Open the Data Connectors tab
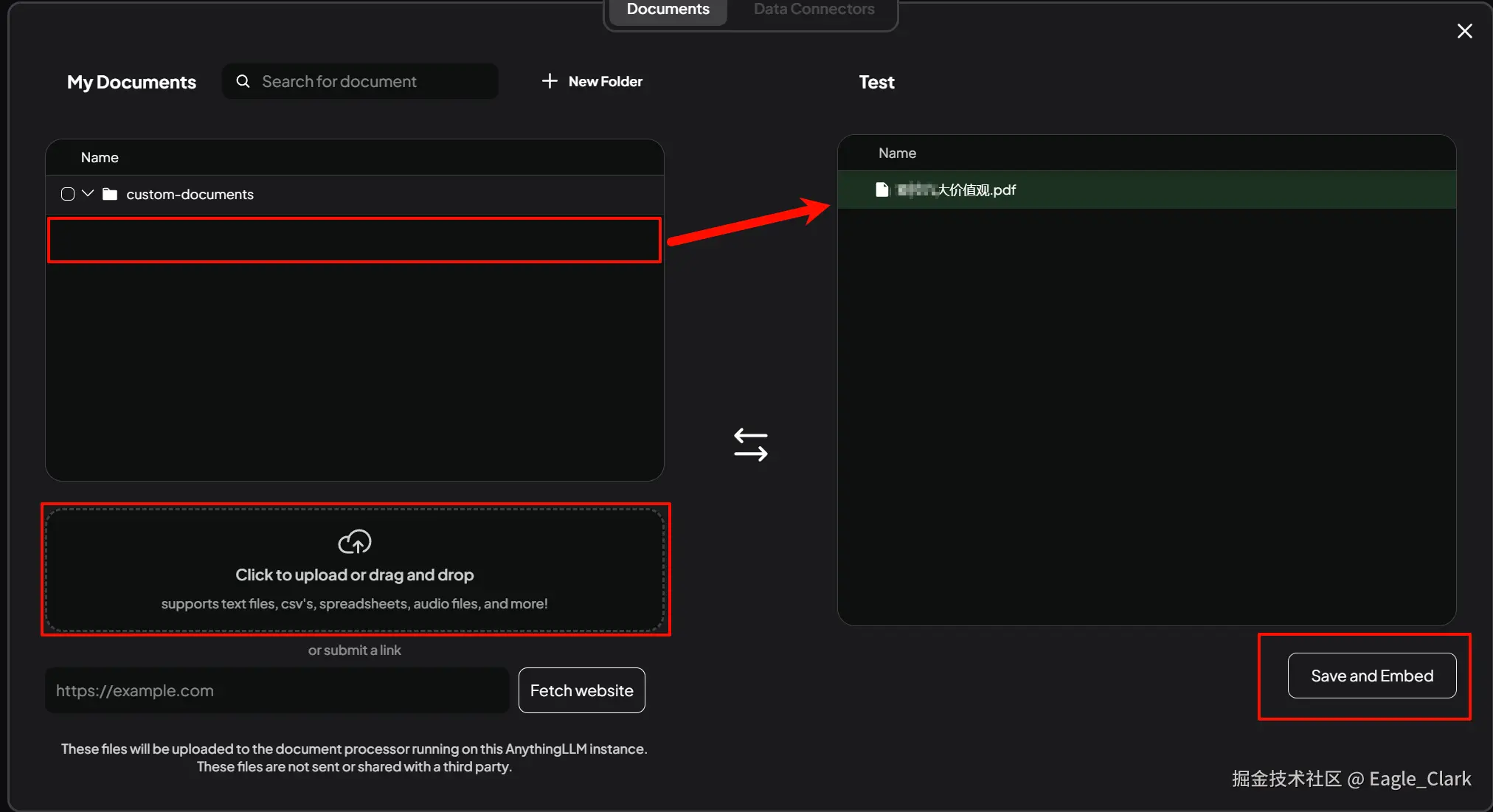Image resolution: width=1493 pixels, height=812 pixels. (x=814, y=10)
